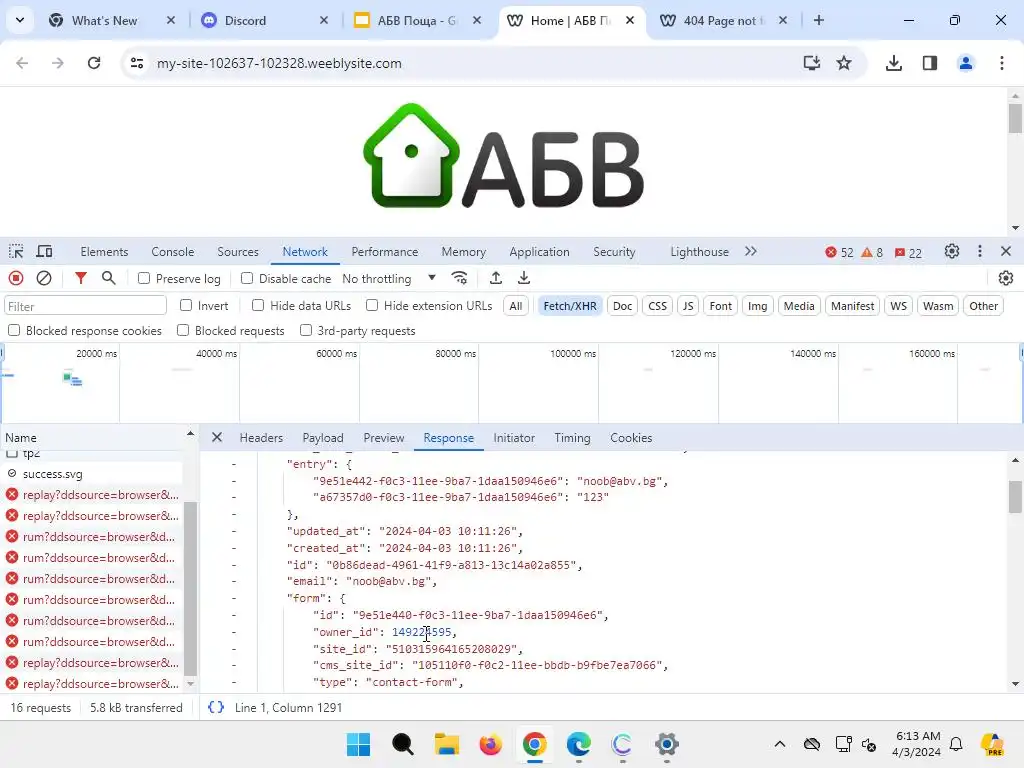Show hidden system tray icons
Image resolution: width=1024 pixels, height=768 pixels.
coord(780,744)
